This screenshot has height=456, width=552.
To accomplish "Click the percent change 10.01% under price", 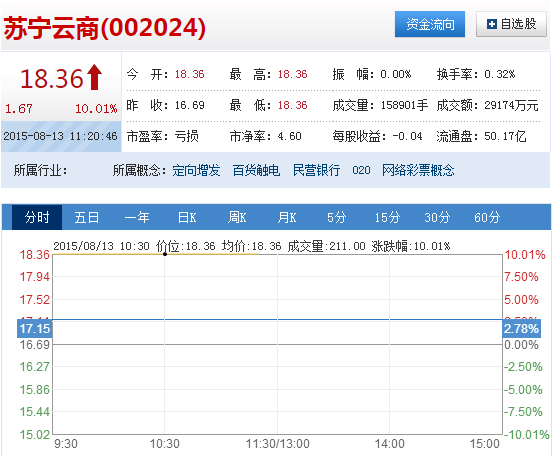I will pyautogui.click(x=96, y=108).
